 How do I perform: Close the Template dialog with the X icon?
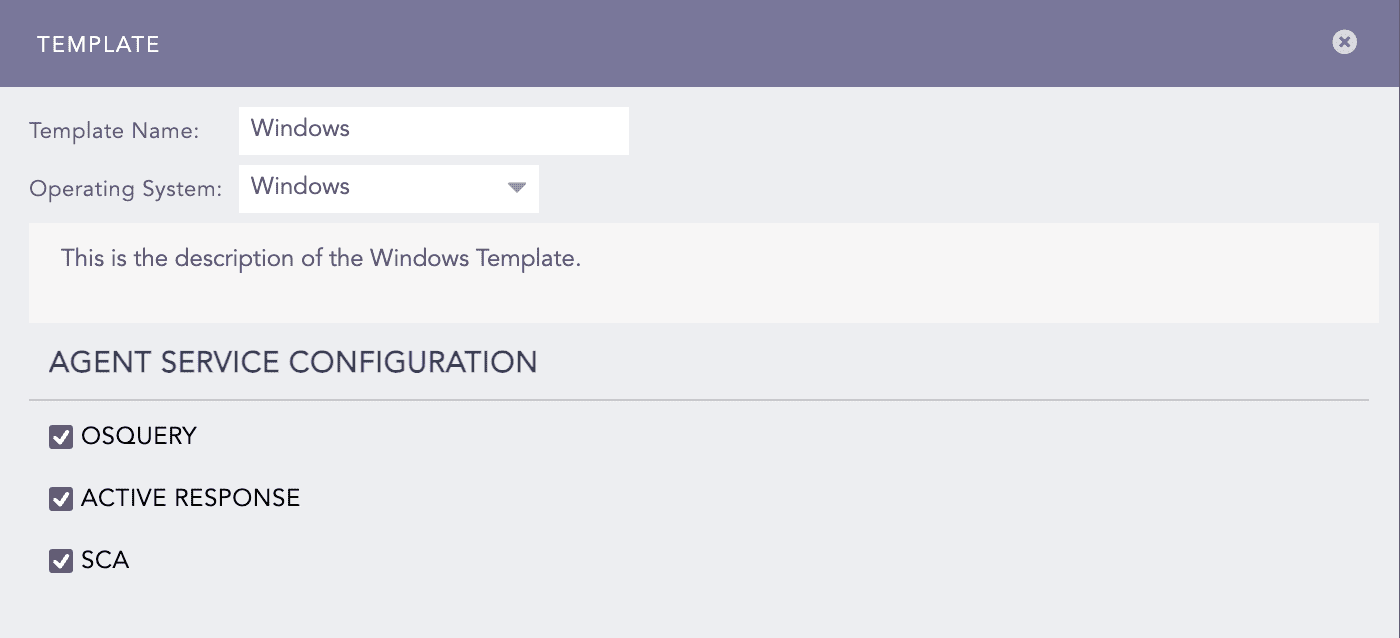click(1344, 42)
